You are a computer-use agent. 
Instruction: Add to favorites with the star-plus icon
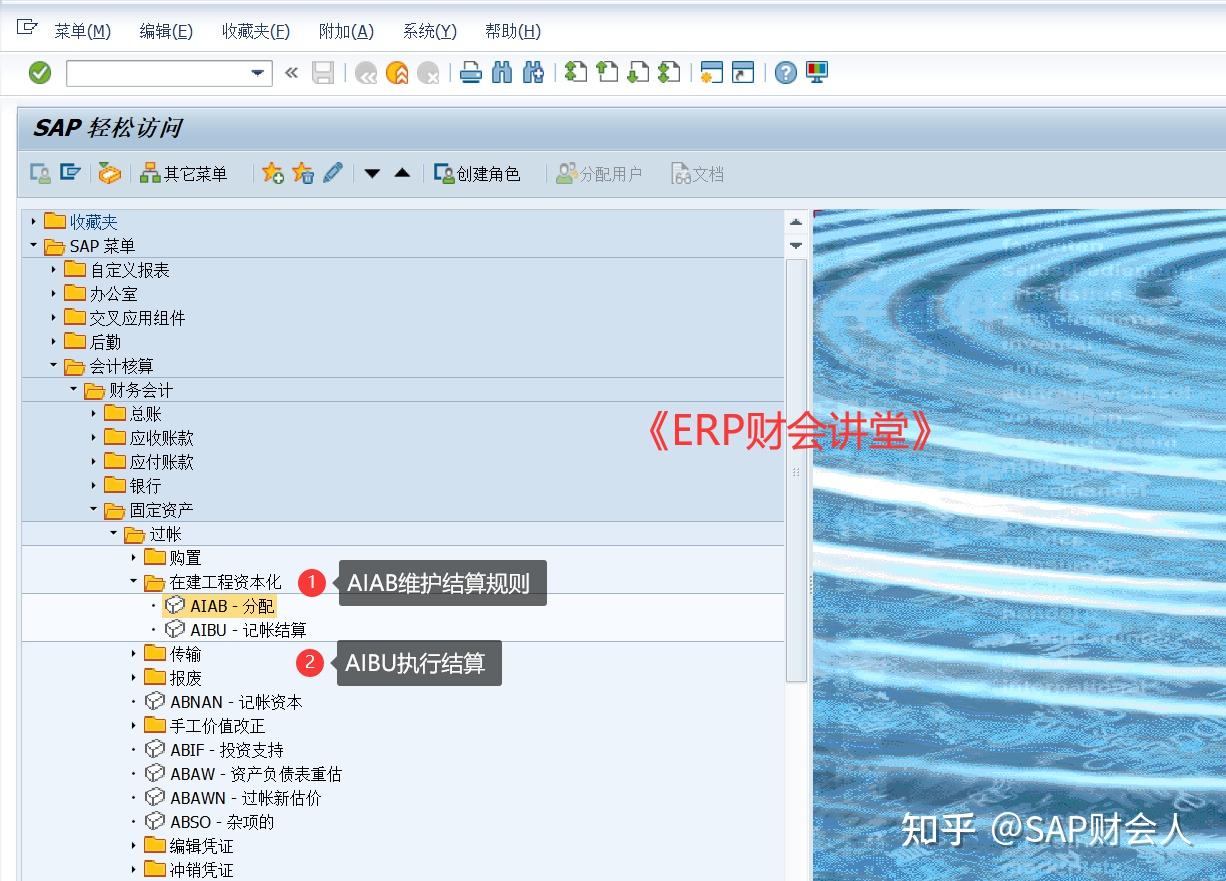[x=273, y=172]
